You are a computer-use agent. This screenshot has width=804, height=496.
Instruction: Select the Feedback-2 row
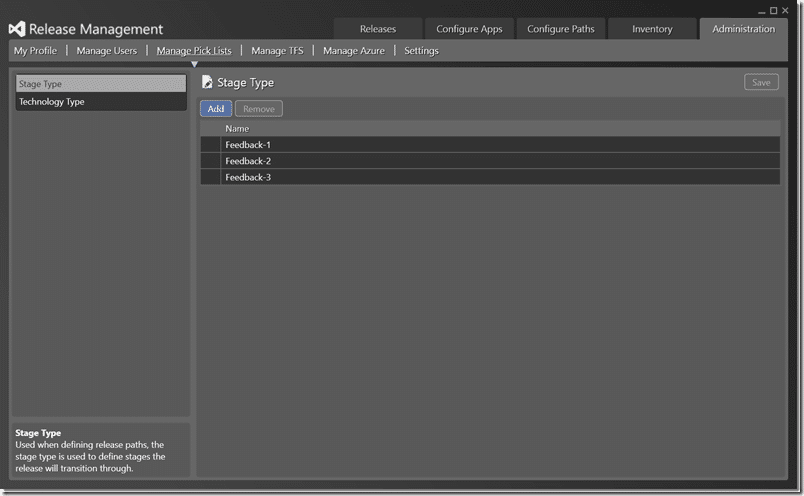click(x=490, y=161)
